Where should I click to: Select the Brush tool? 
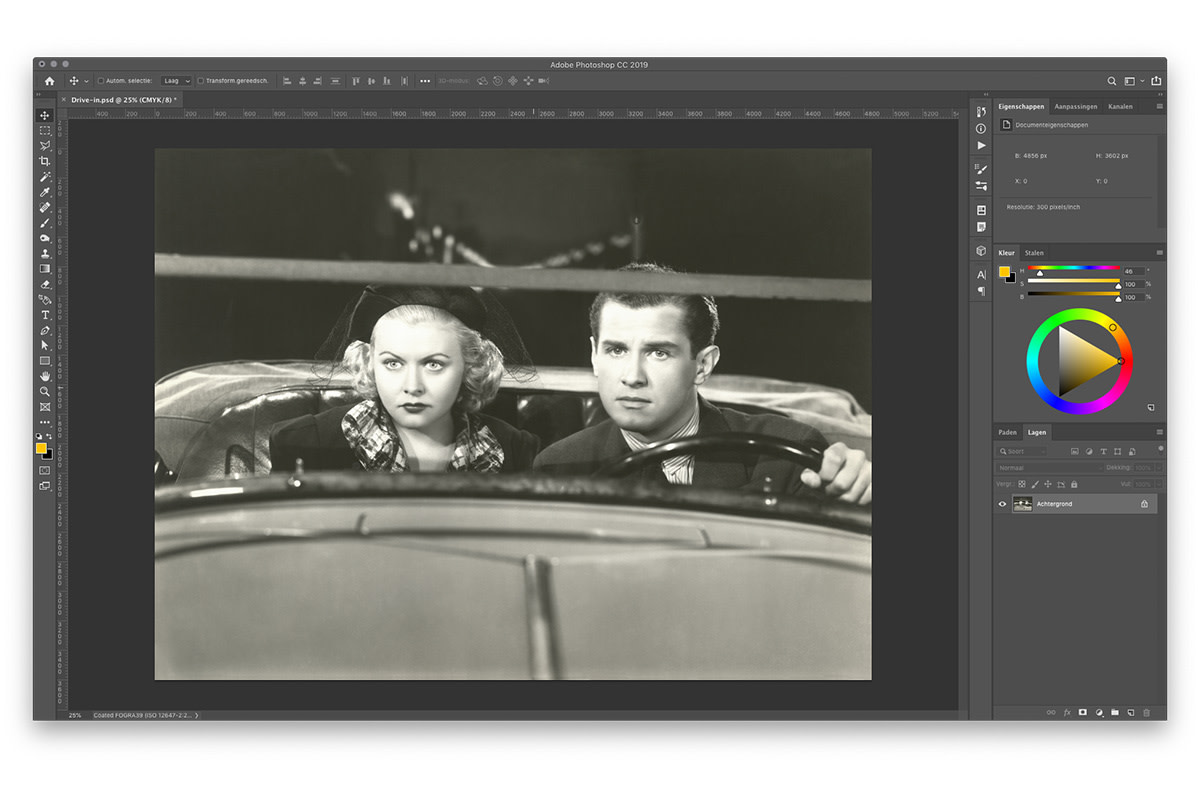[x=45, y=223]
